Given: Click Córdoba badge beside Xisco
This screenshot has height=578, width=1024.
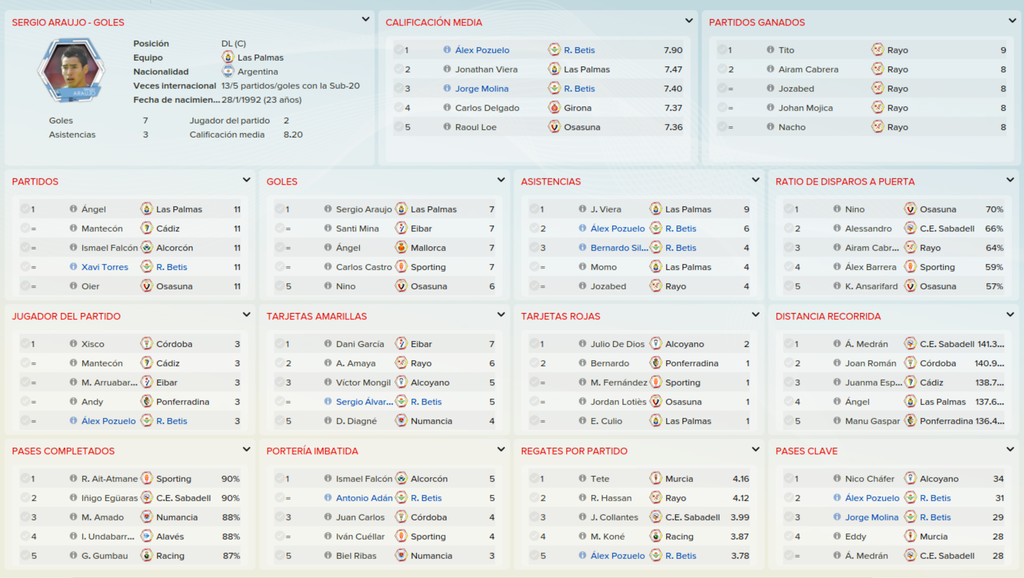Looking at the screenshot, I should tap(146, 344).
